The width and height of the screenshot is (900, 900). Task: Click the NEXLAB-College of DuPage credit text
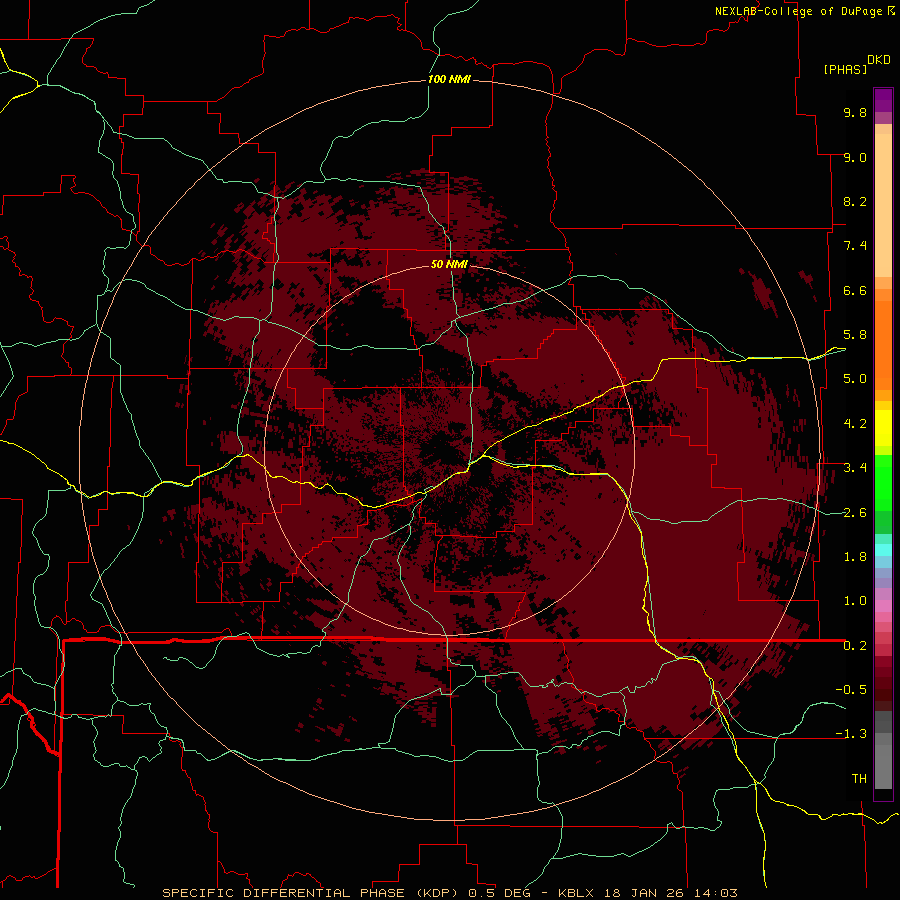pos(798,11)
